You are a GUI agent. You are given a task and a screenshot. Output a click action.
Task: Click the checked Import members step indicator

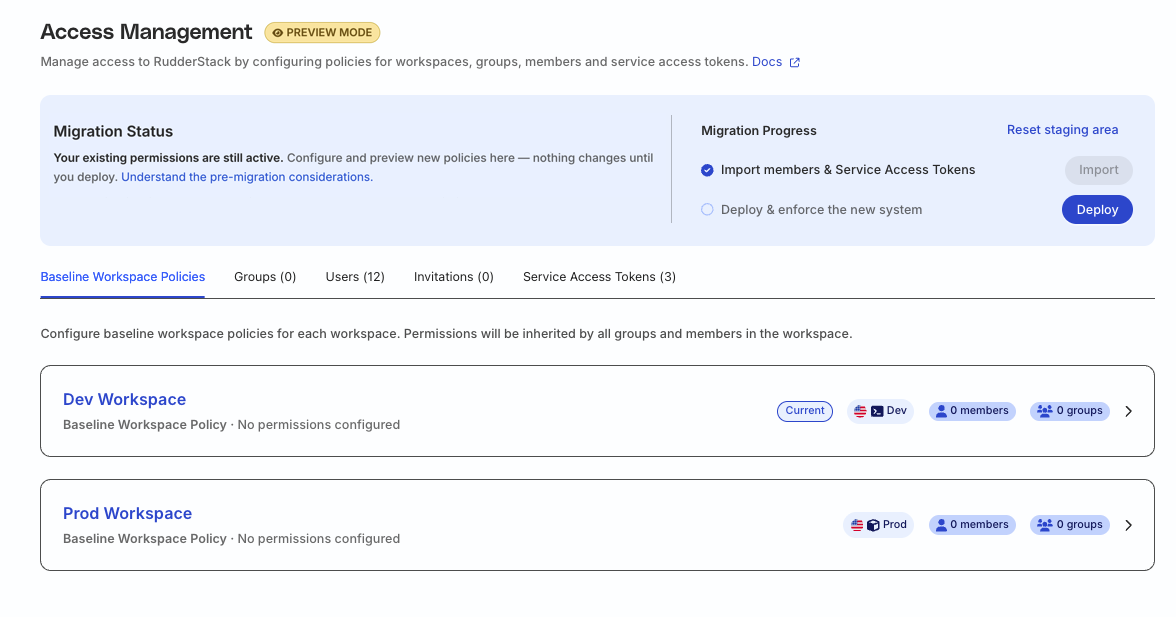coord(707,170)
